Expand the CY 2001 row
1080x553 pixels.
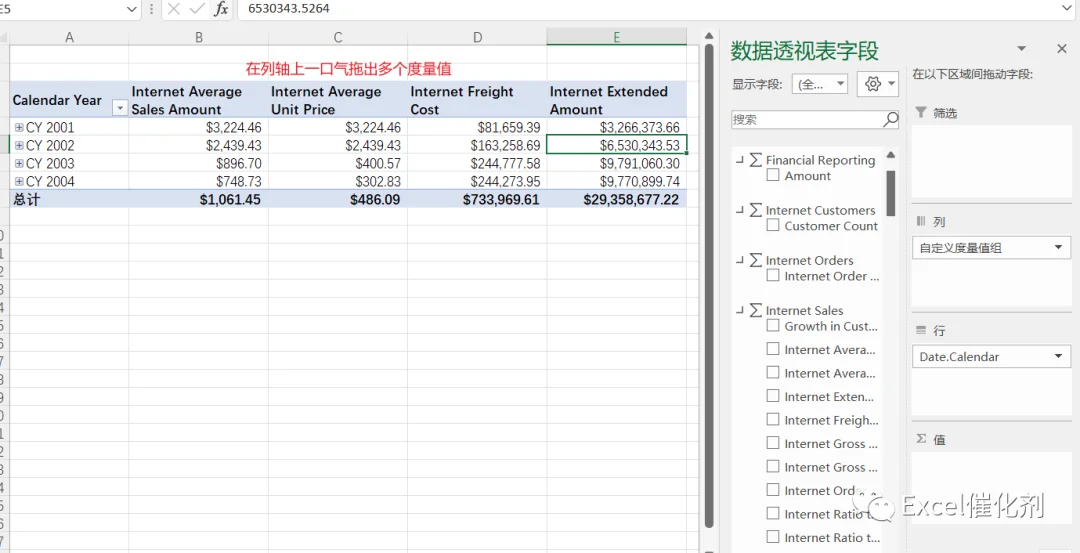pos(19,127)
